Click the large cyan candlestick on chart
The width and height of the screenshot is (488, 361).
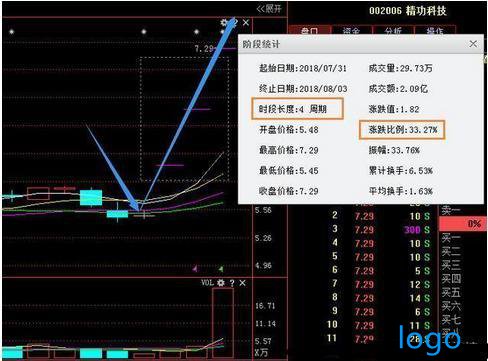91,197
